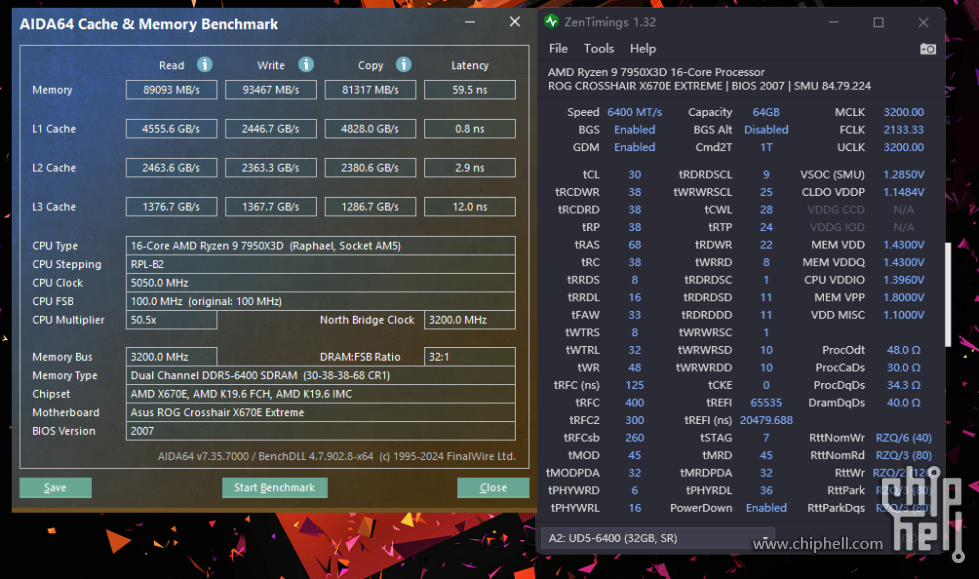The width and height of the screenshot is (979, 579).
Task: Open the Help menu in ZenTimings
Action: coord(642,49)
